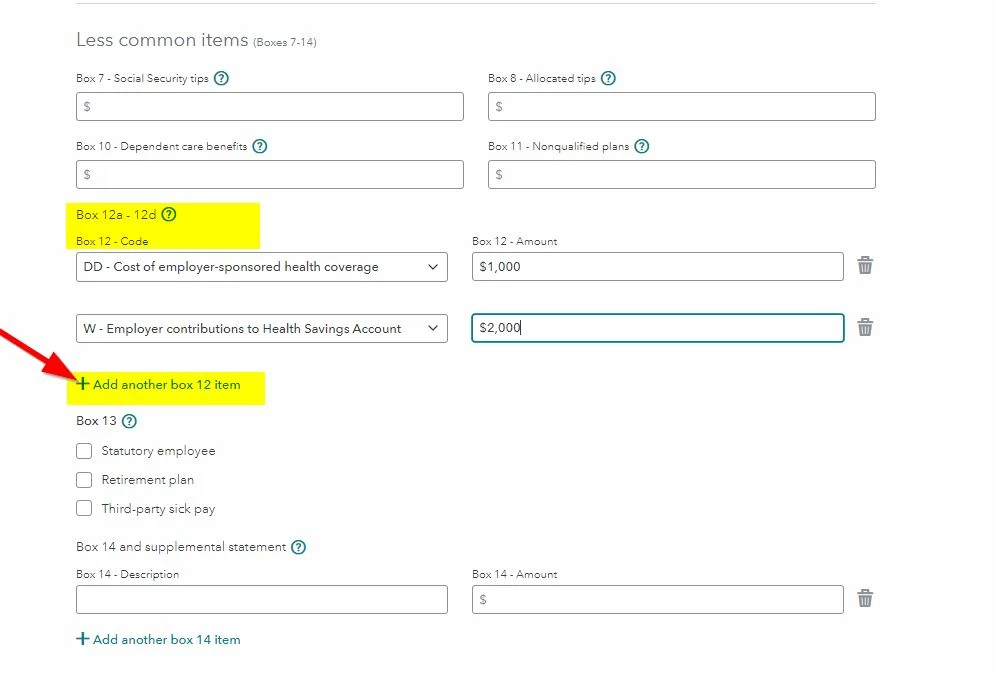
Task: Enable the Retirement plan checkbox
Action: [x=84, y=480]
